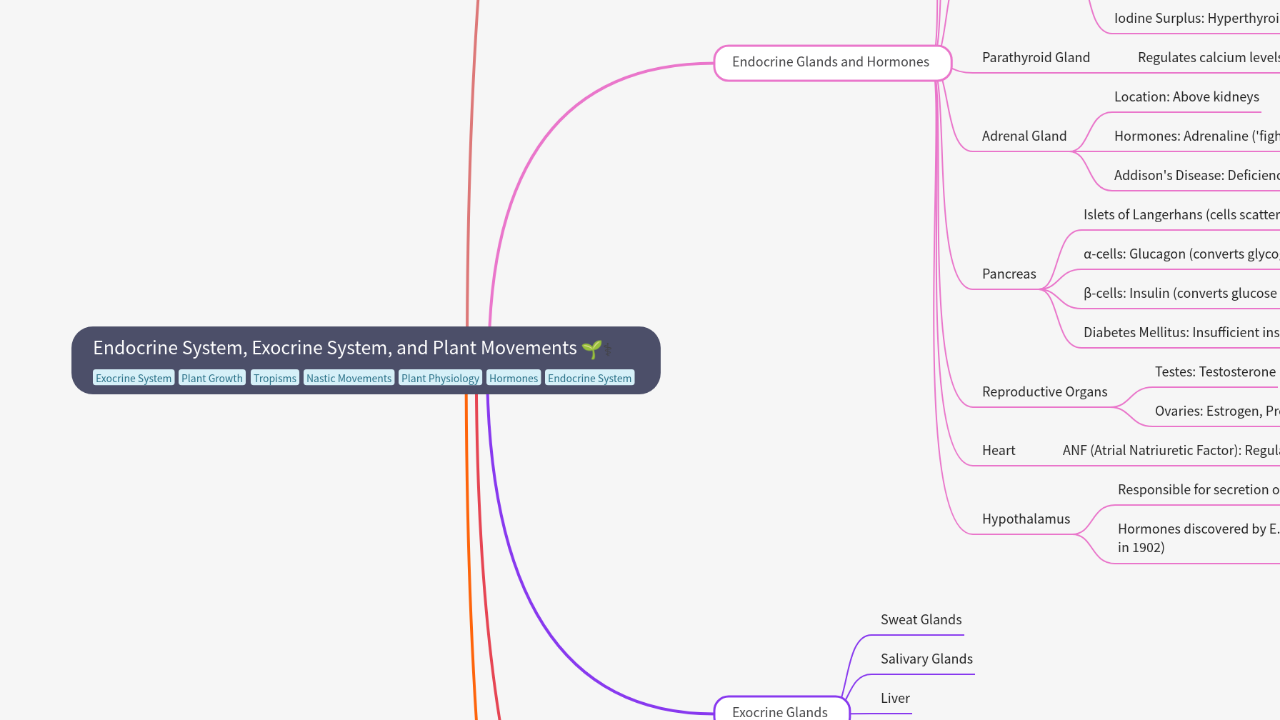The image size is (1280, 720).
Task: Click 'Location: Above kidneys' text
Action: click(x=1187, y=97)
